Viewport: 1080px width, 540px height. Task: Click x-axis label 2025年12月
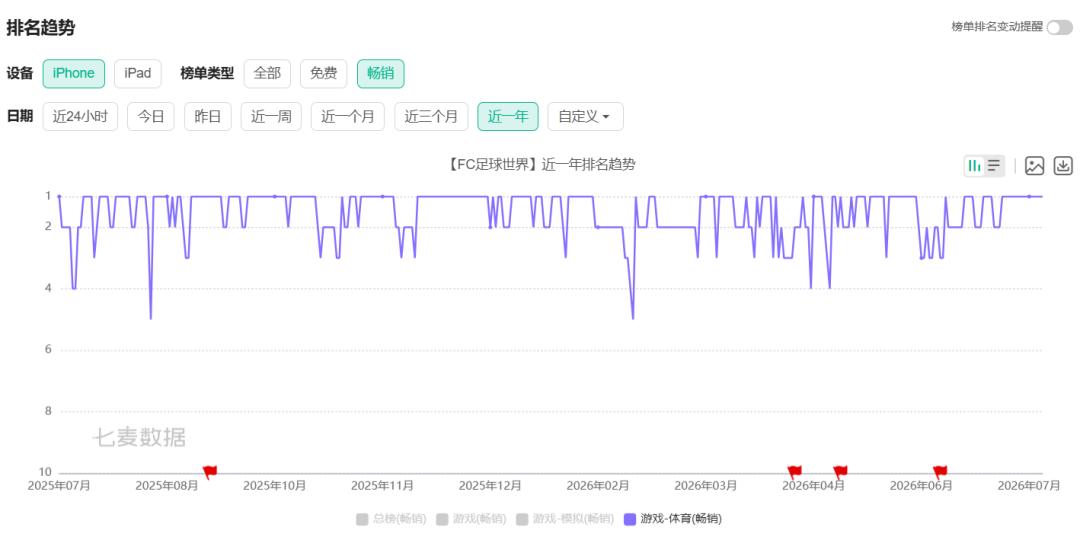coord(490,486)
